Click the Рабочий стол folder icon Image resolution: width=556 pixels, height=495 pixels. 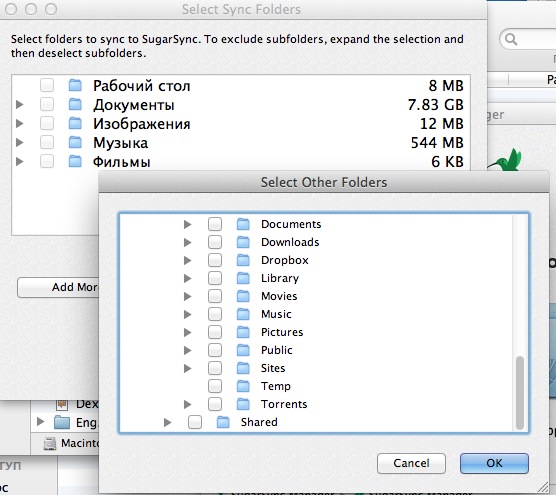[x=75, y=85]
